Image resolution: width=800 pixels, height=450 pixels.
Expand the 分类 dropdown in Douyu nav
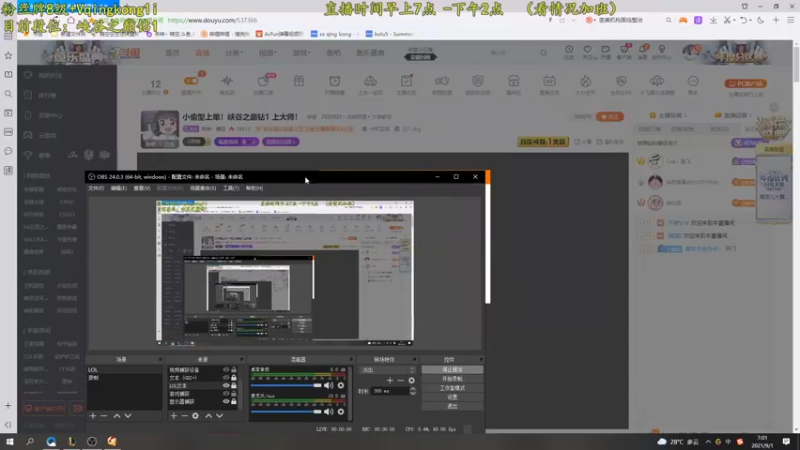point(234,53)
